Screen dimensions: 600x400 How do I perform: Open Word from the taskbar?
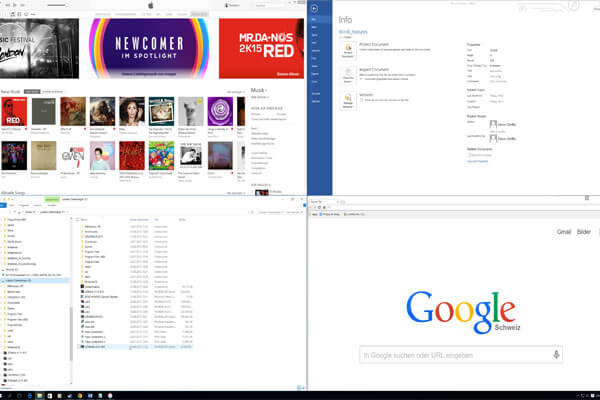[x=90, y=395]
